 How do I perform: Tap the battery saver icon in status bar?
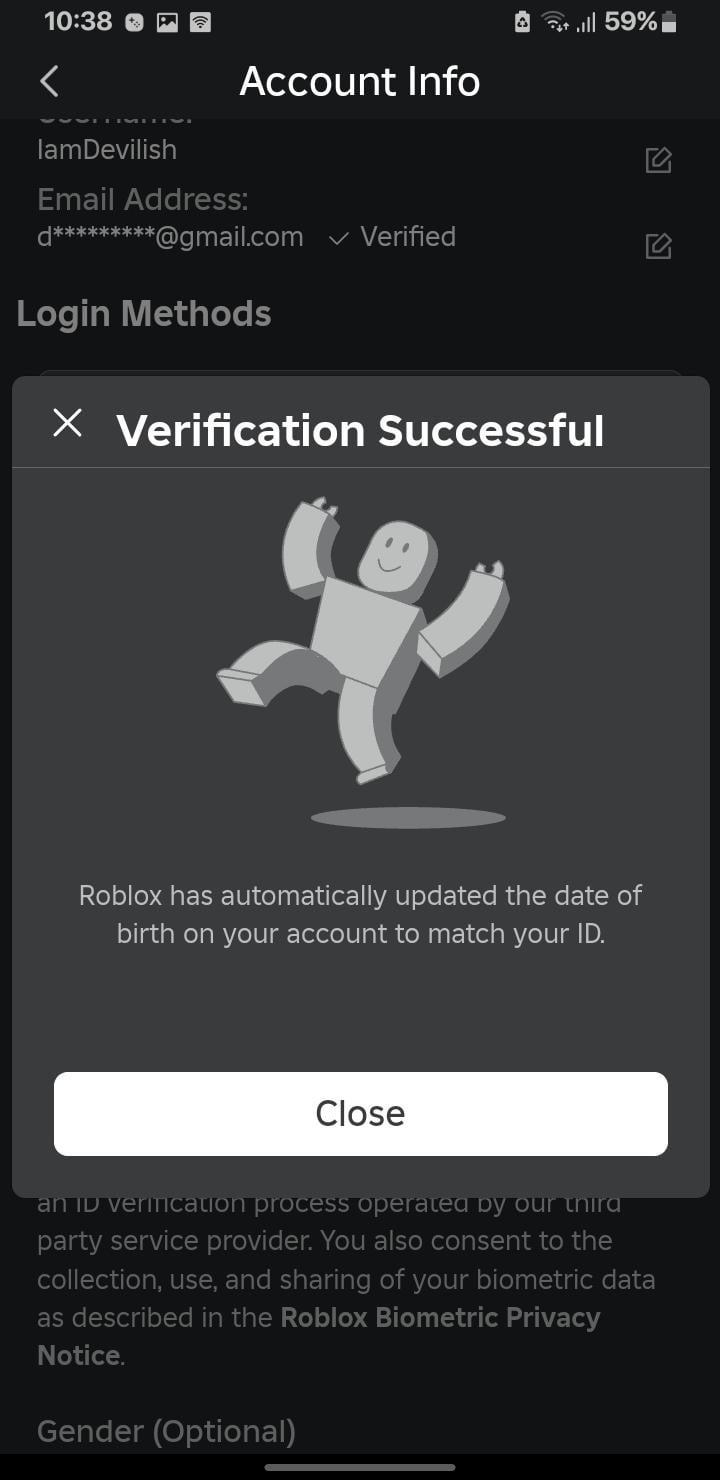pyautogui.click(x=522, y=22)
